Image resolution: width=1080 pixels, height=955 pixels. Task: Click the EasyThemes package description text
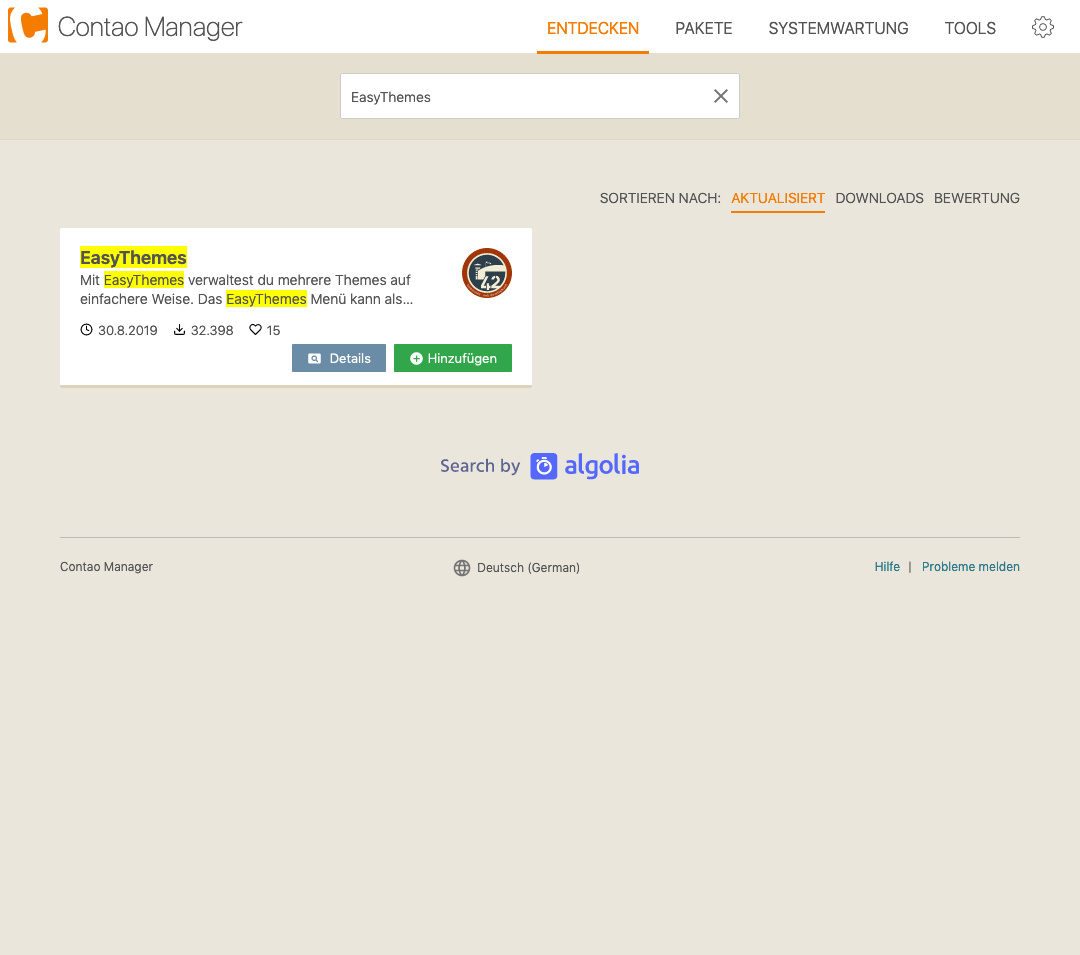[247, 289]
